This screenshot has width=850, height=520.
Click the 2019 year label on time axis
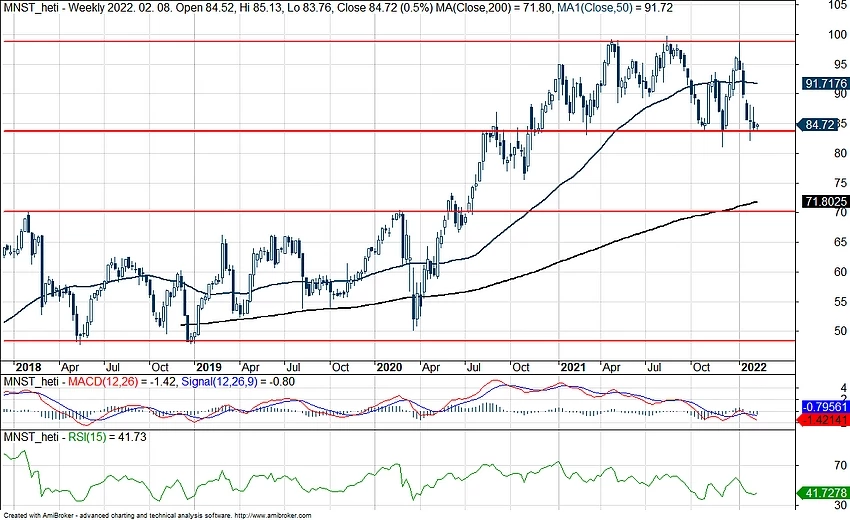(208, 367)
